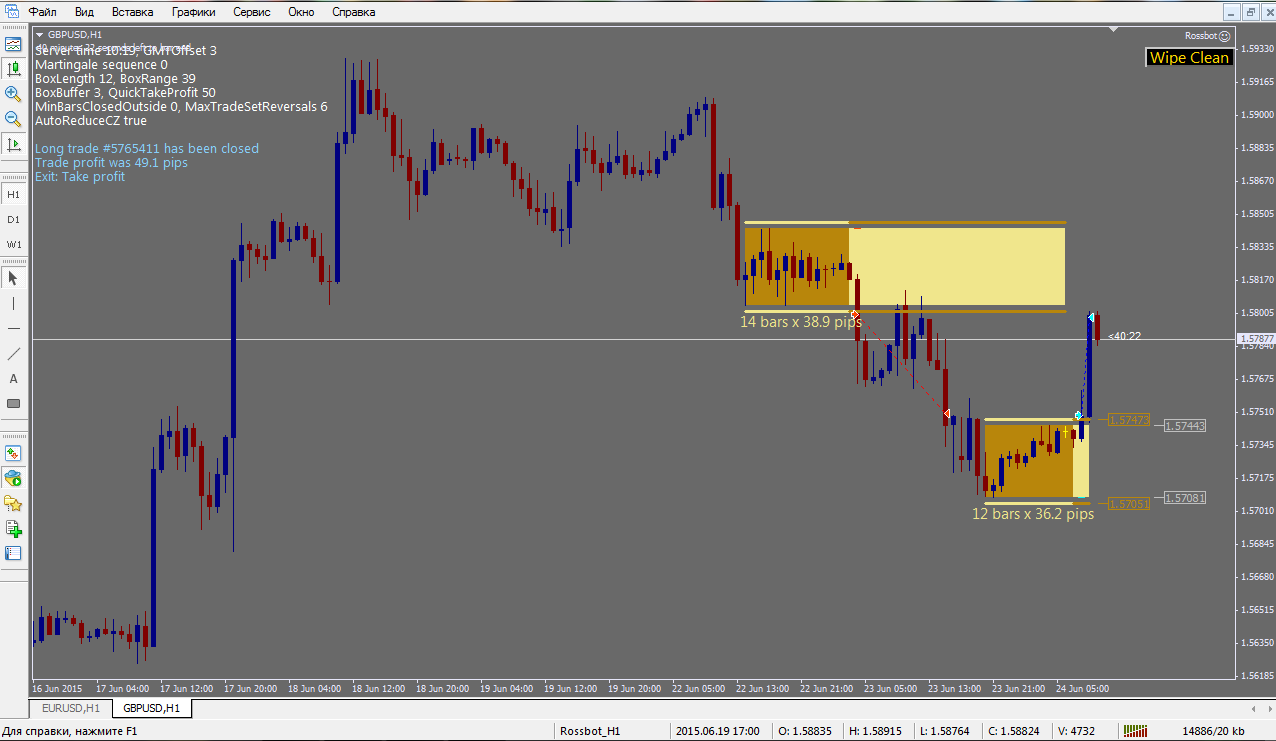Select the text label A tool
The height and width of the screenshot is (741, 1276).
tap(13, 378)
